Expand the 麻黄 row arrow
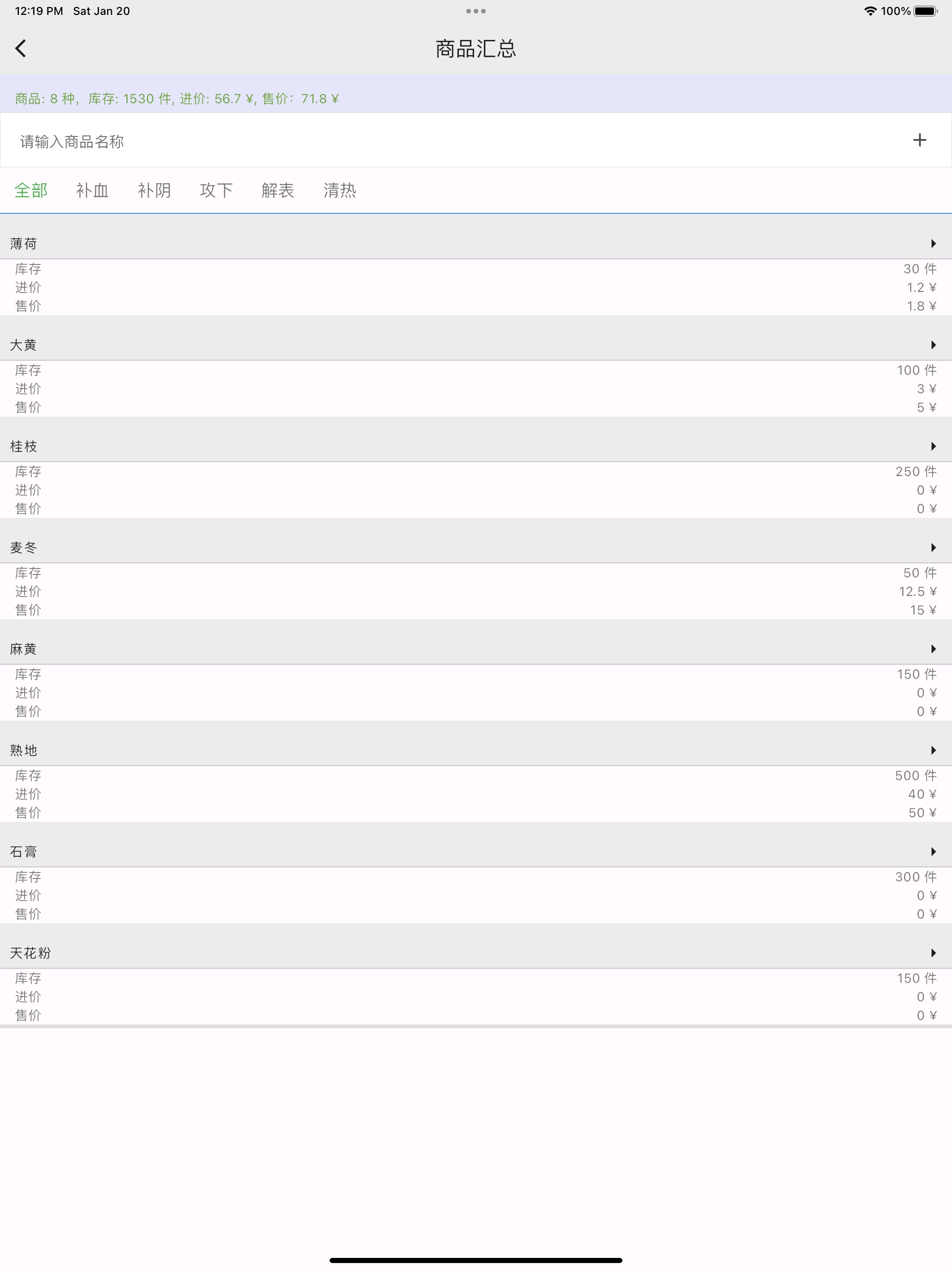 933,649
